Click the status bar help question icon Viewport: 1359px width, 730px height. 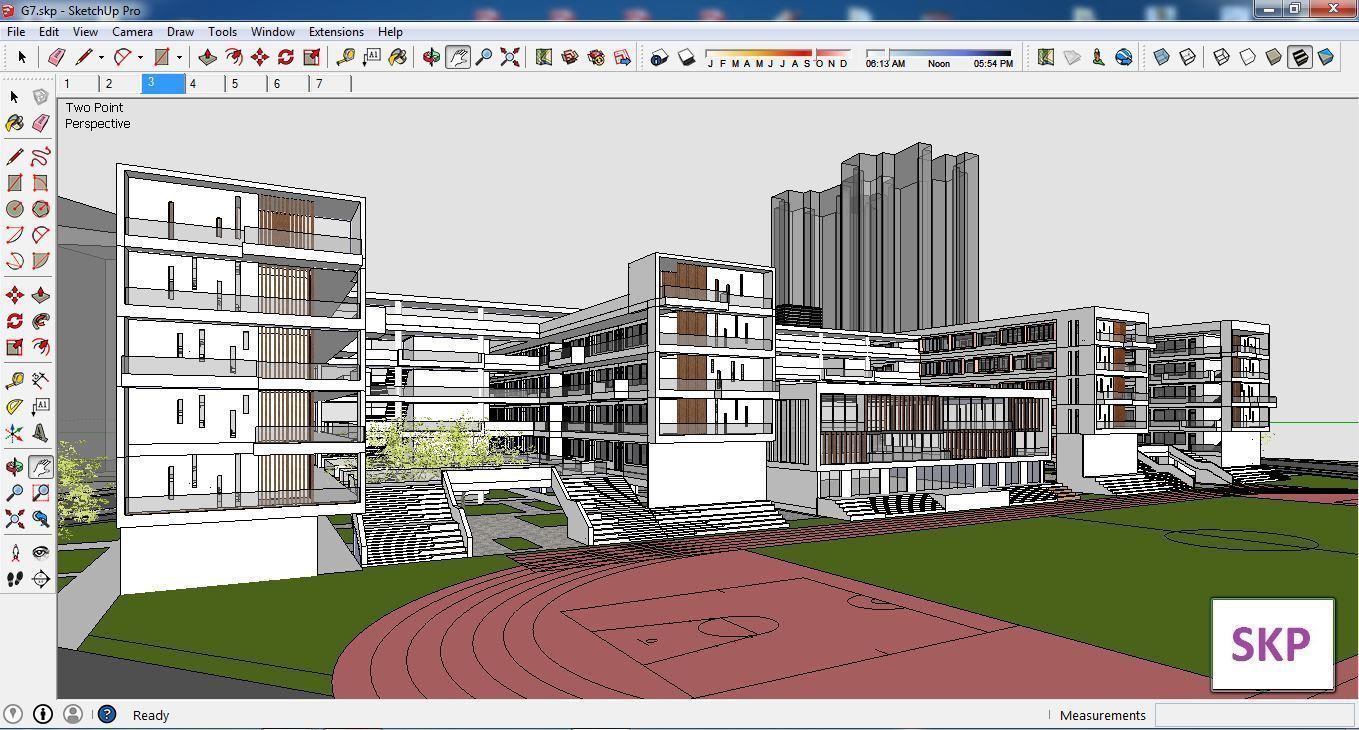pyautogui.click(x=107, y=714)
